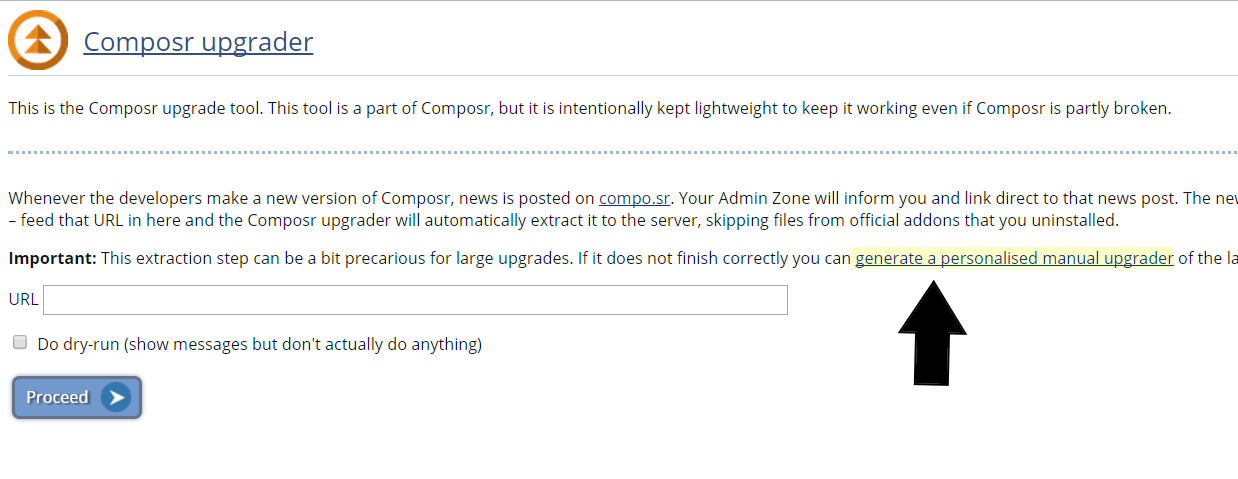1238x479 pixels.
Task: Click the large black upward arrow
Action: [x=932, y=333]
